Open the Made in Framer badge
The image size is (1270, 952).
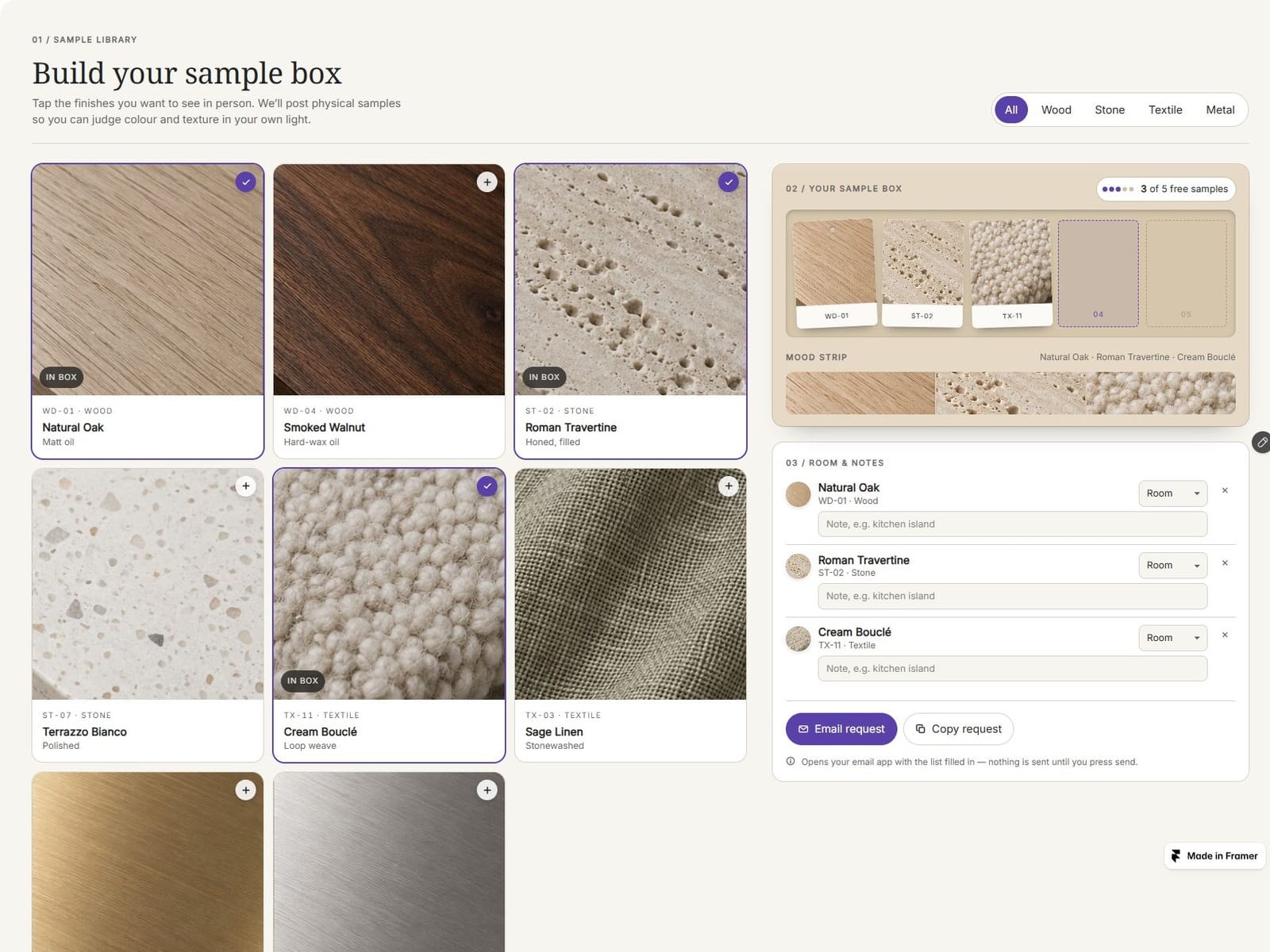click(1214, 856)
